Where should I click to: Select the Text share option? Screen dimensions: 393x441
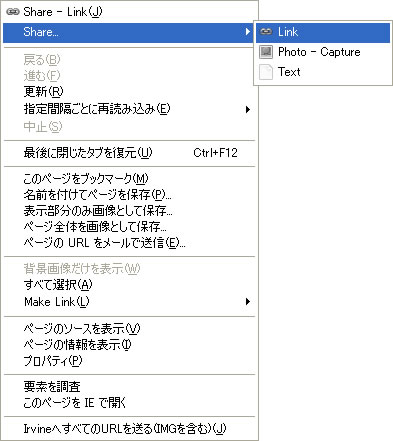pos(323,72)
